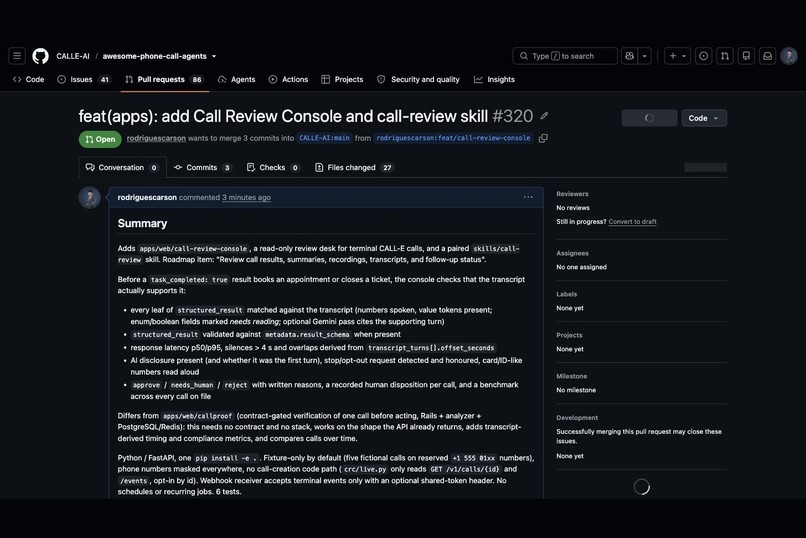
Task: Click the green Open status badge
Action: coord(100,139)
